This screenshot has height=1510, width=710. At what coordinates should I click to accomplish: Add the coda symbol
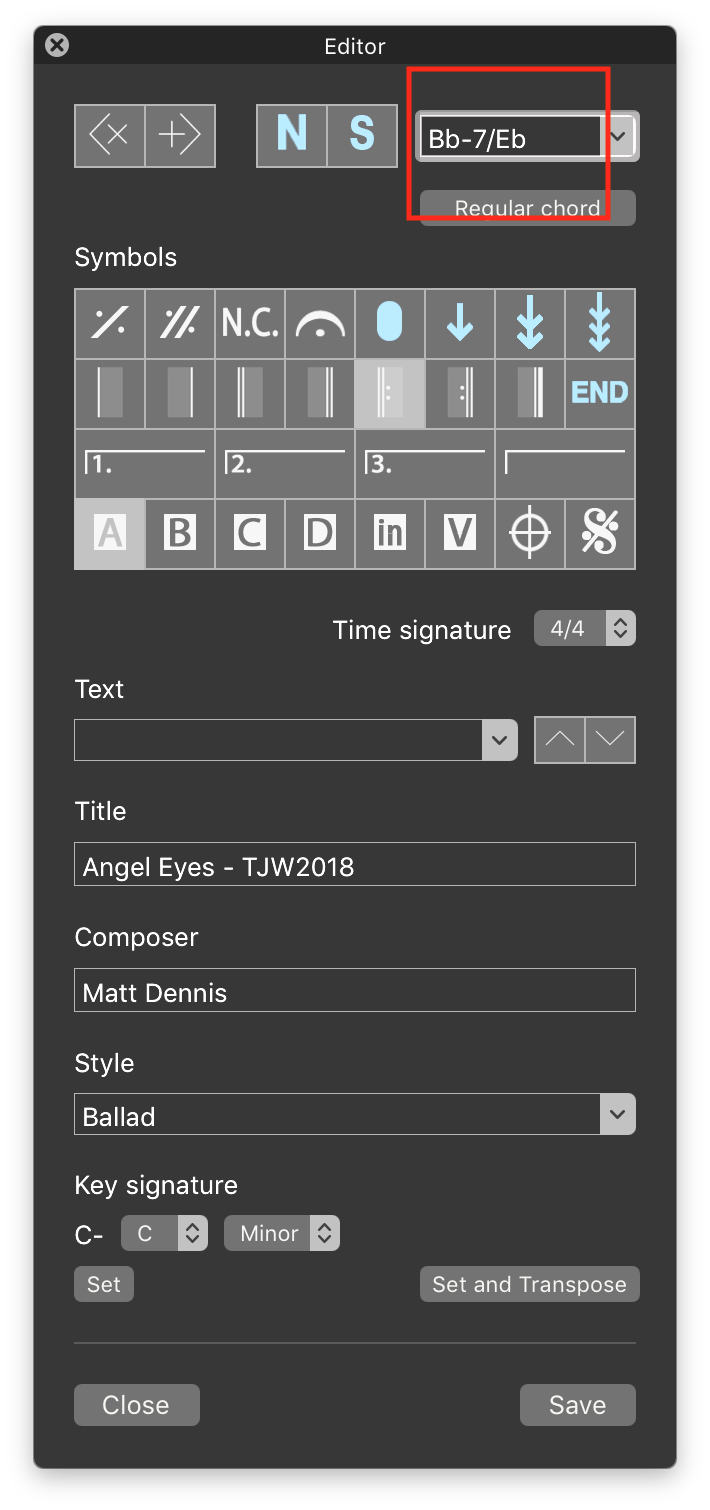(530, 534)
